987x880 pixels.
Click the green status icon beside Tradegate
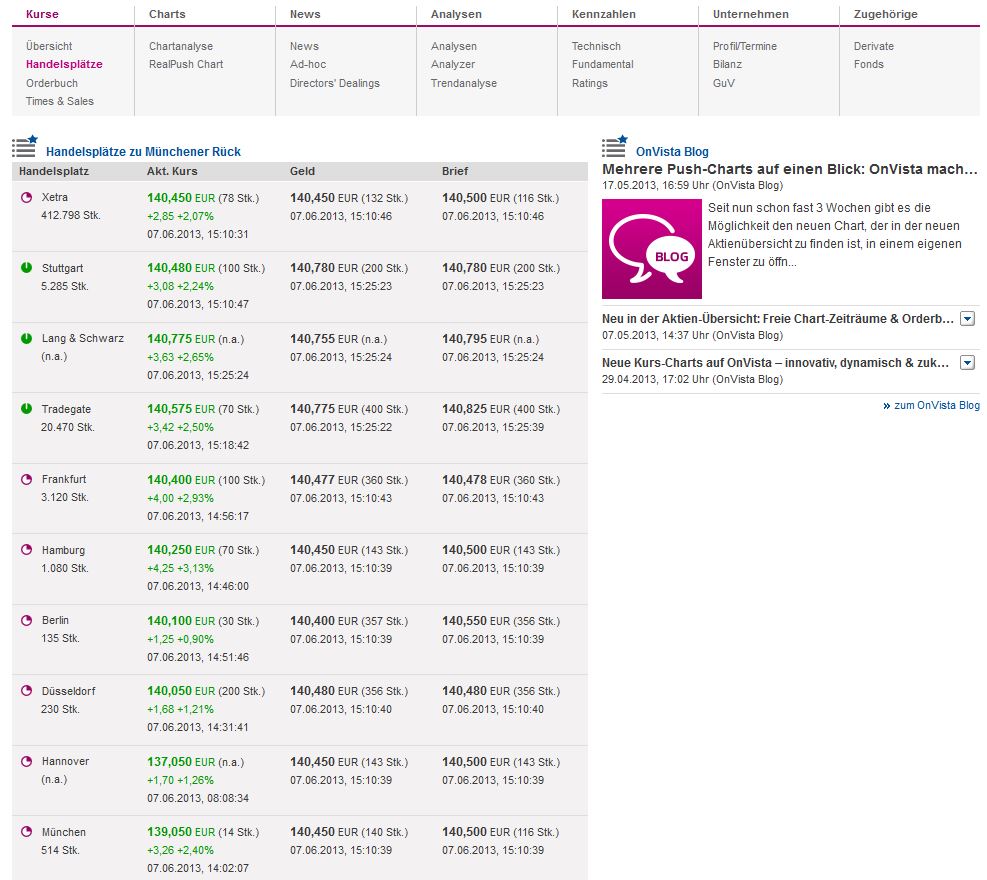[x=26, y=409]
